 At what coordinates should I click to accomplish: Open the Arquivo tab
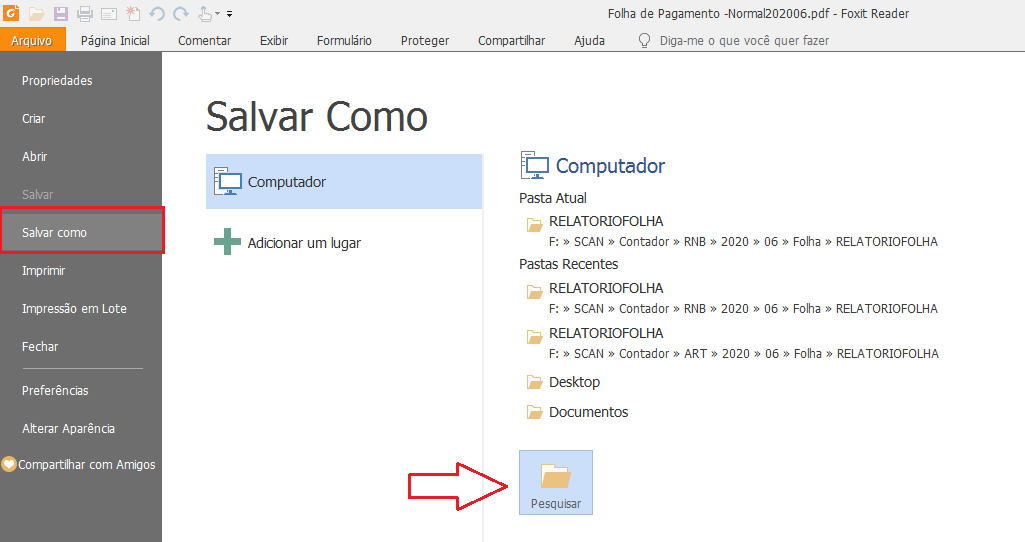click(31, 40)
